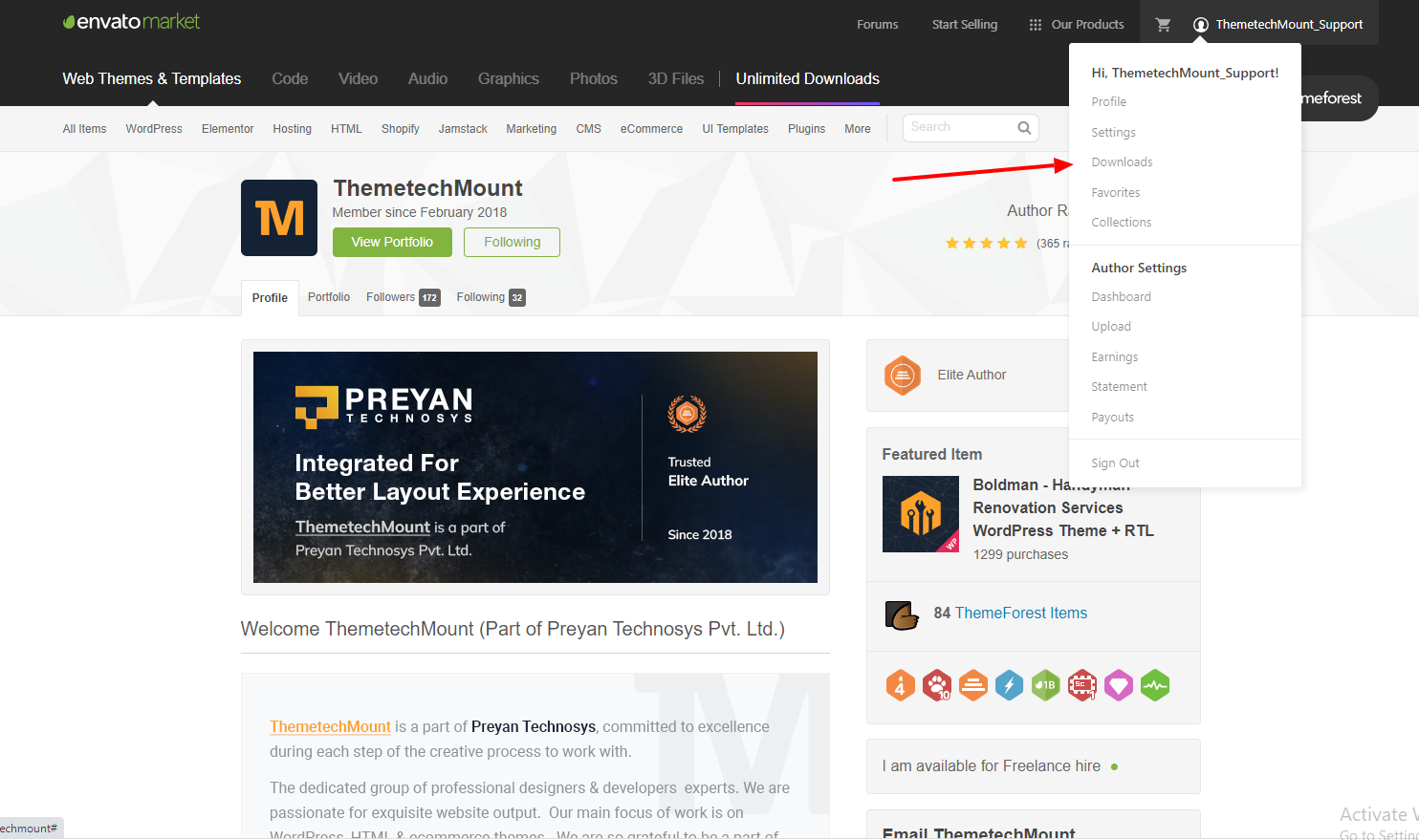Click the pink diamond badge
This screenshot has width=1419, height=840.
click(1119, 685)
